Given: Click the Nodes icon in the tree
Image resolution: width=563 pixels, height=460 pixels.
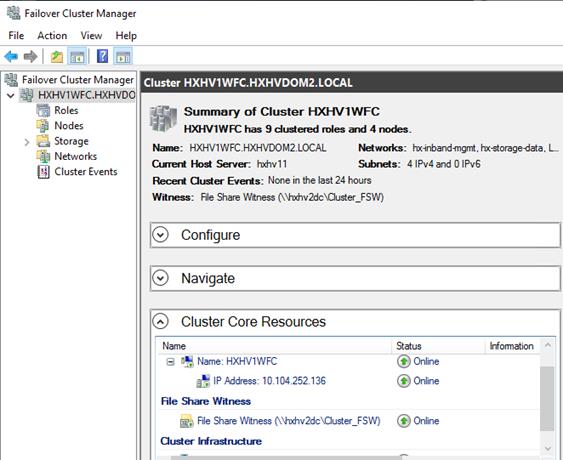Looking at the screenshot, I should click(43, 126).
